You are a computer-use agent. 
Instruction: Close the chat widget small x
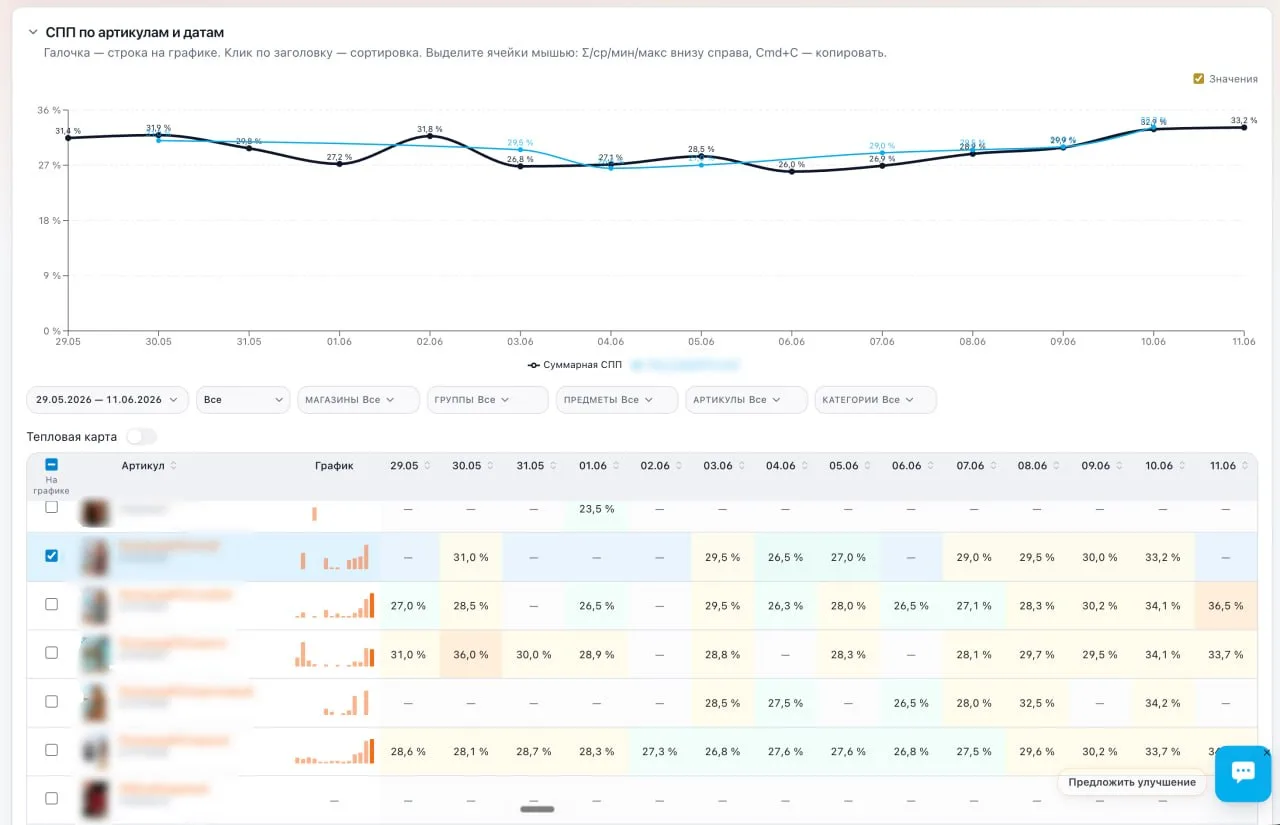[1266, 752]
